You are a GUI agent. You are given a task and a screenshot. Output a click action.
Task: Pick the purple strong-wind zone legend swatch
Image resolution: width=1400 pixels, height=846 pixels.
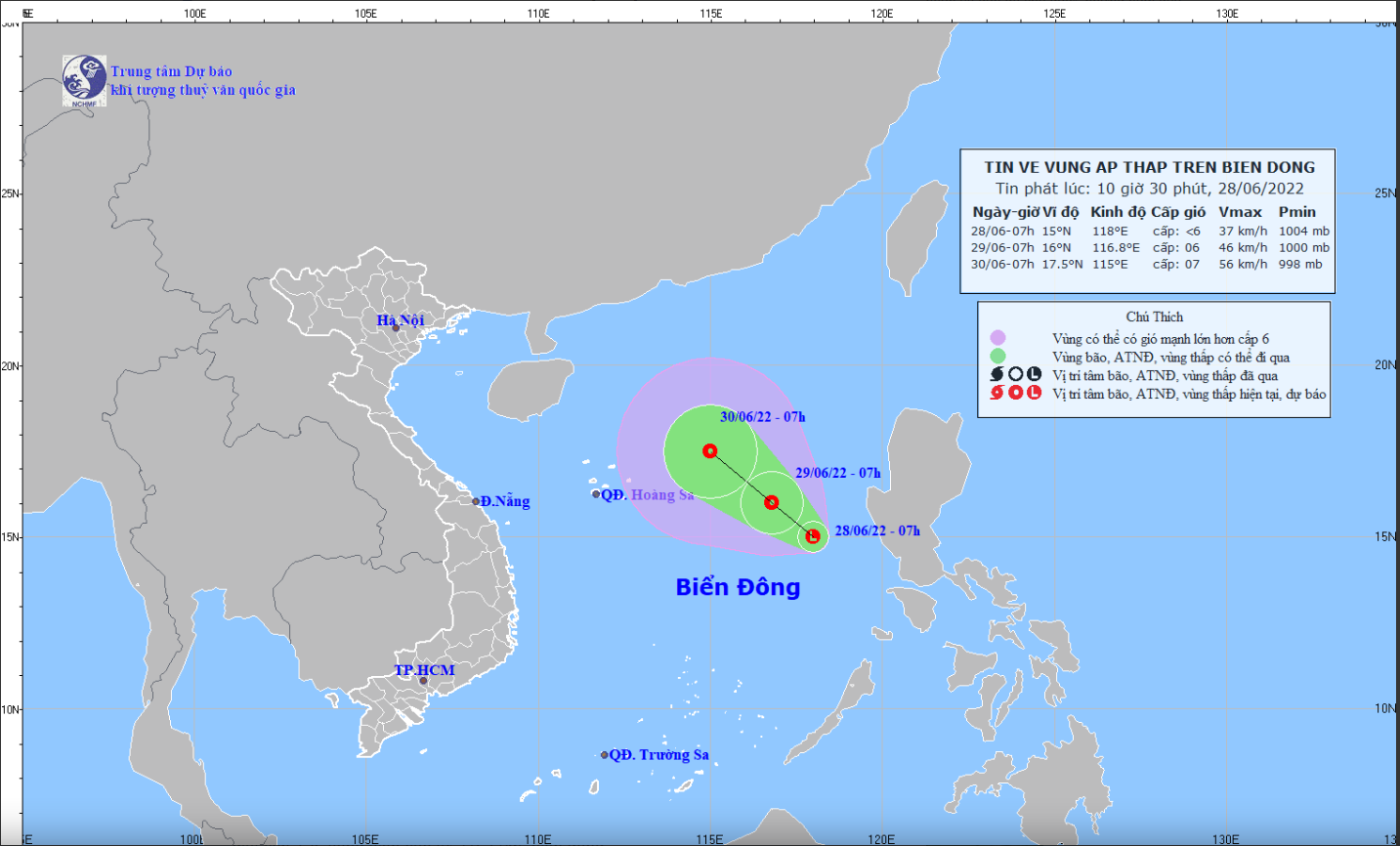997,338
